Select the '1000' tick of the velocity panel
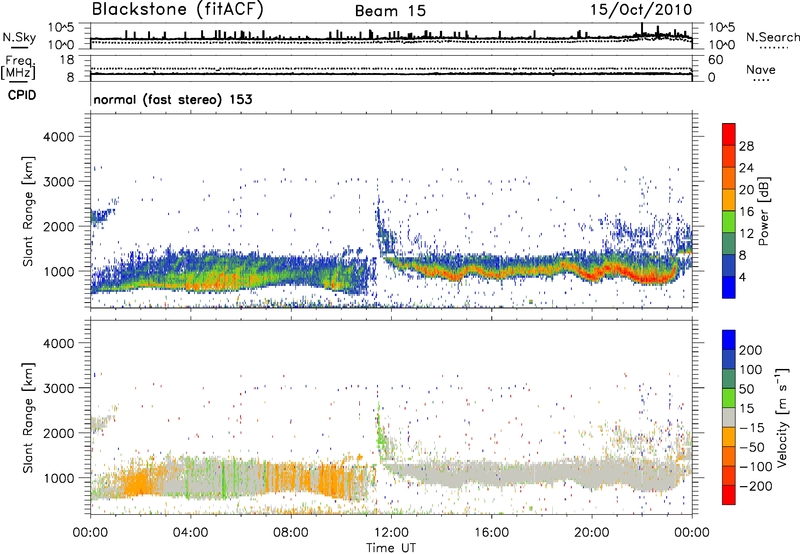This screenshot has width=800, height=554. 59,478
